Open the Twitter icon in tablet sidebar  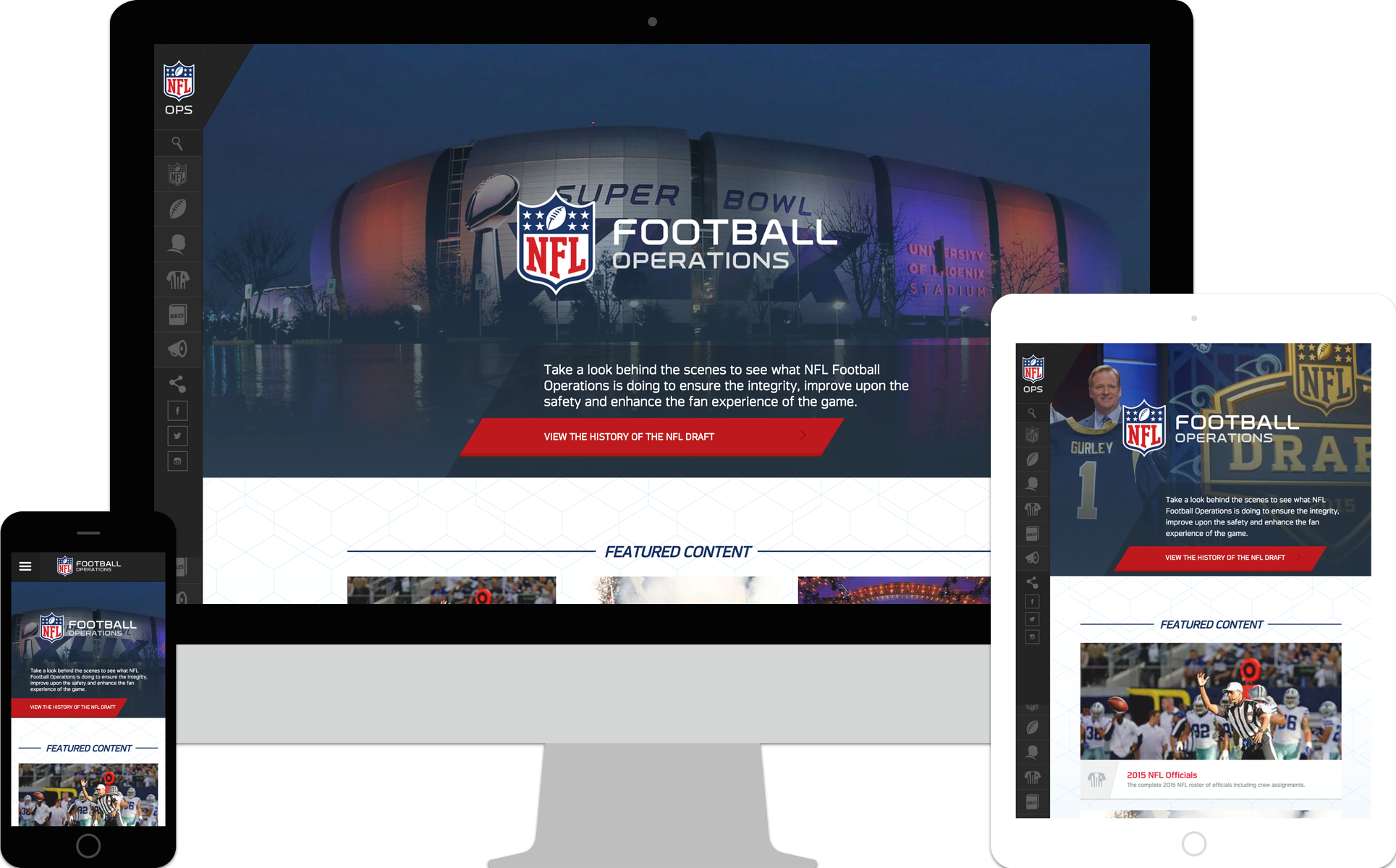pyautogui.click(x=1033, y=619)
